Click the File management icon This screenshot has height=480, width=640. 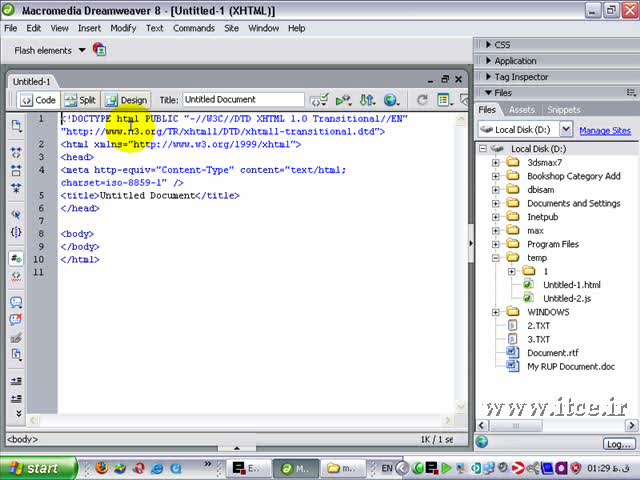(367, 100)
